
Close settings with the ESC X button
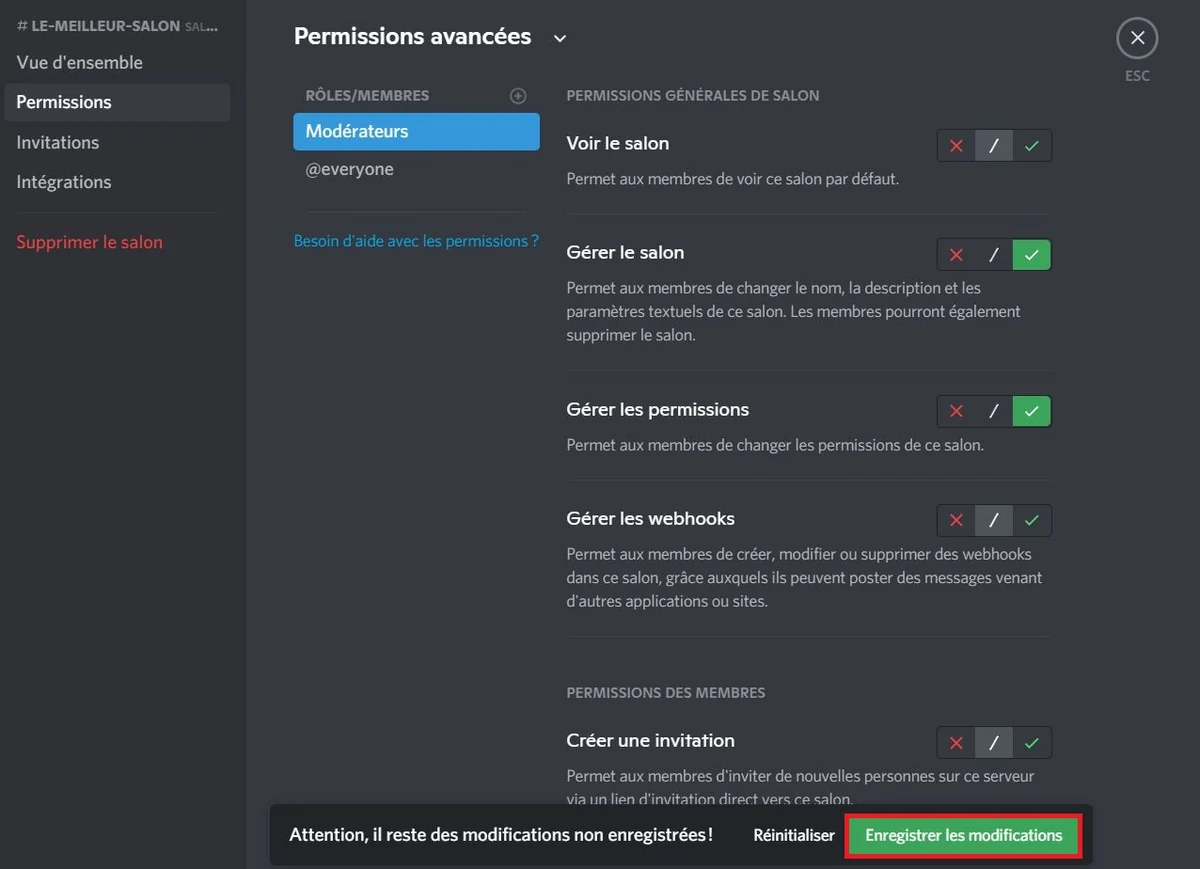1137,39
